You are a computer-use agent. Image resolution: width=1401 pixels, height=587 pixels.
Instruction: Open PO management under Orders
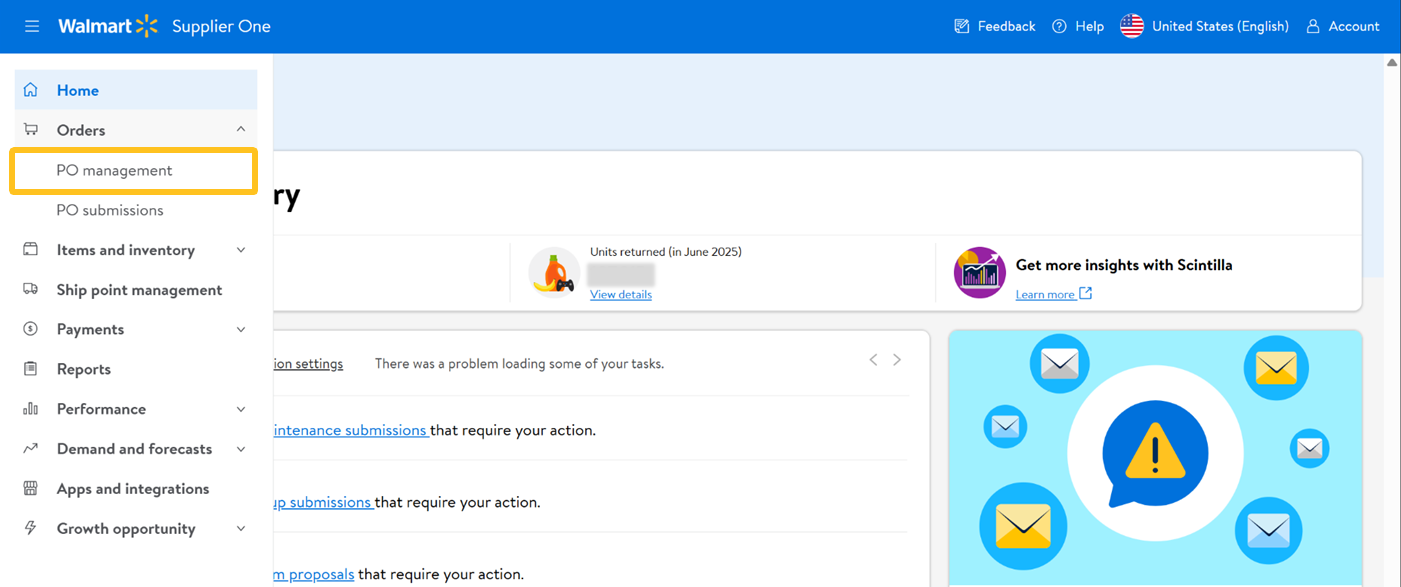click(x=134, y=171)
